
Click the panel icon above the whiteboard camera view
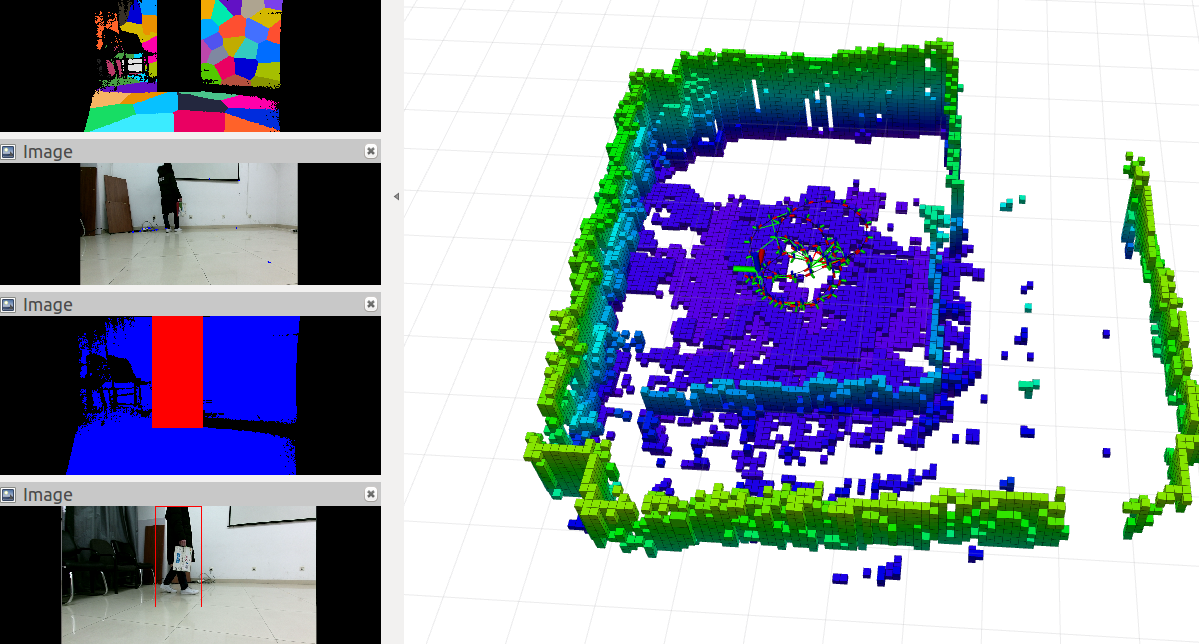(x=8, y=151)
